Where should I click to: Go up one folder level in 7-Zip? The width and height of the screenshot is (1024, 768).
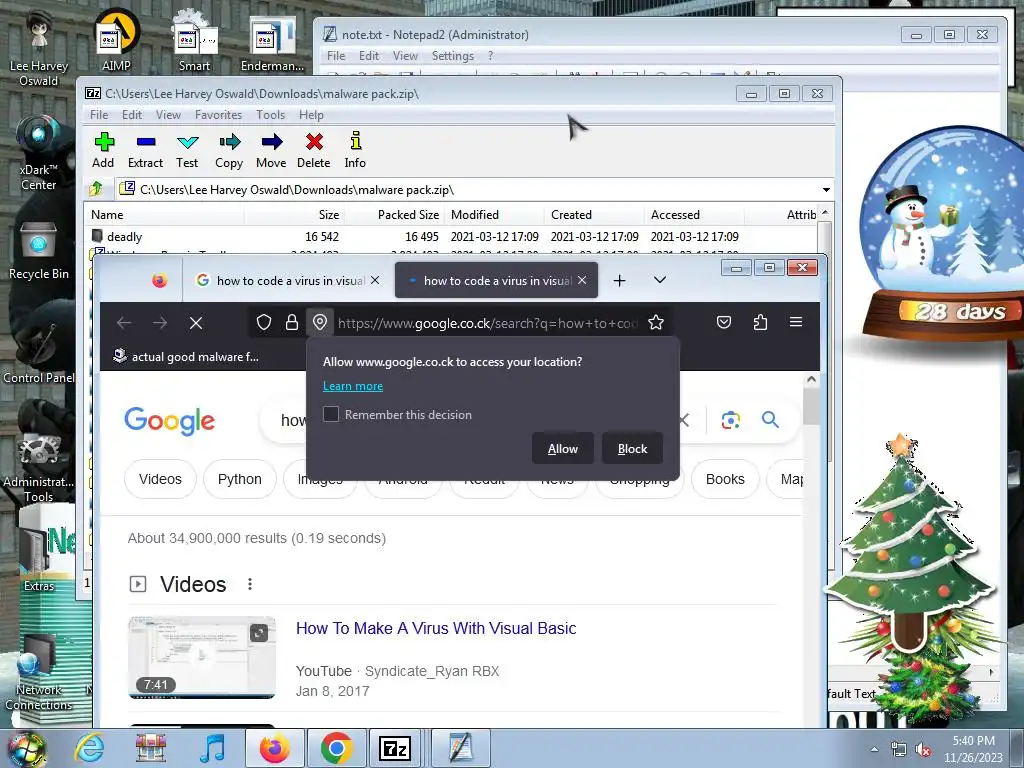tap(97, 189)
